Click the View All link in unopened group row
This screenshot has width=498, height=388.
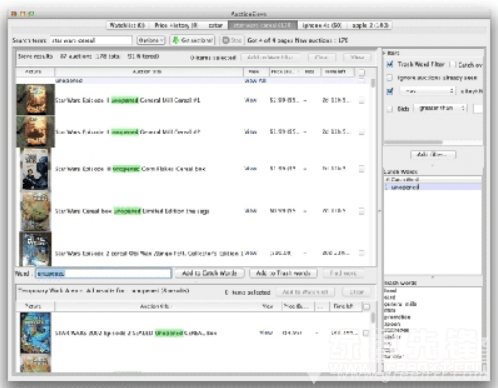tap(255, 81)
